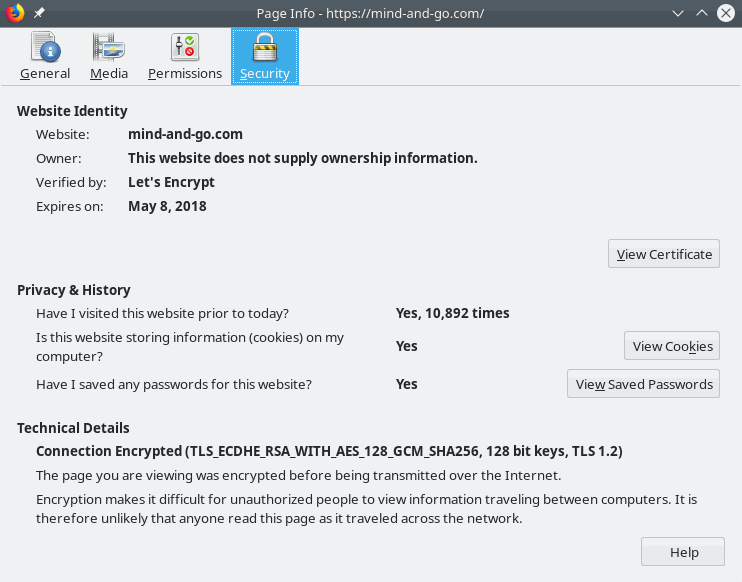
Task: Click the Firefox logo in title bar
Action: click(x=15, y=13)
